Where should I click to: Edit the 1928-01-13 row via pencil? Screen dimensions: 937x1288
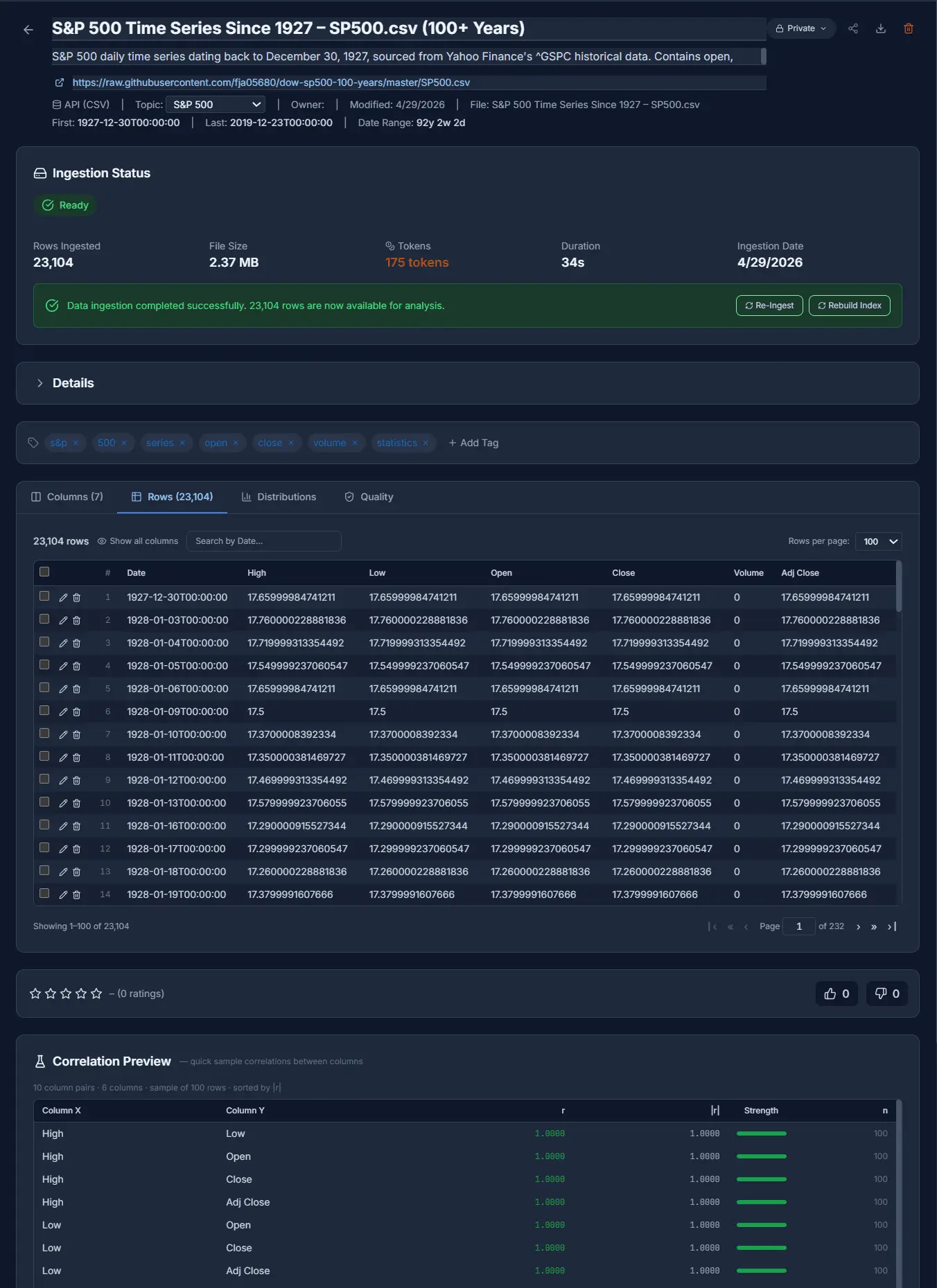[x=63, y=803]
